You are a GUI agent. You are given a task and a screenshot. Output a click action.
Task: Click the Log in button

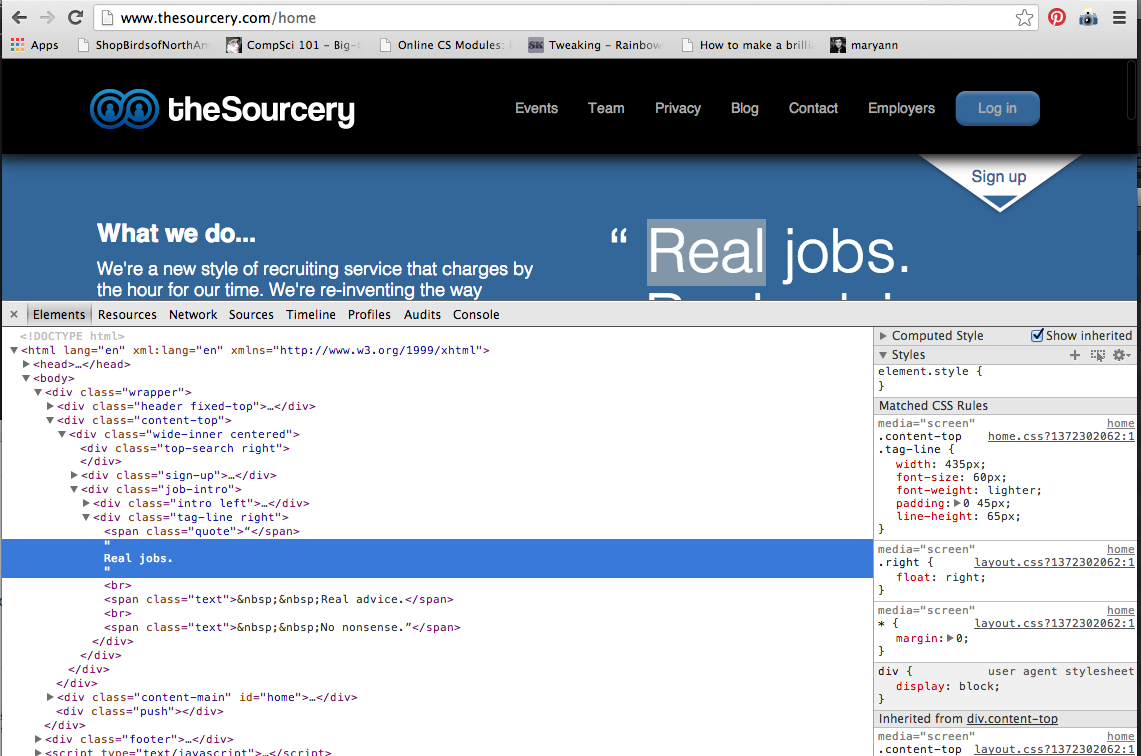(997, 108)
